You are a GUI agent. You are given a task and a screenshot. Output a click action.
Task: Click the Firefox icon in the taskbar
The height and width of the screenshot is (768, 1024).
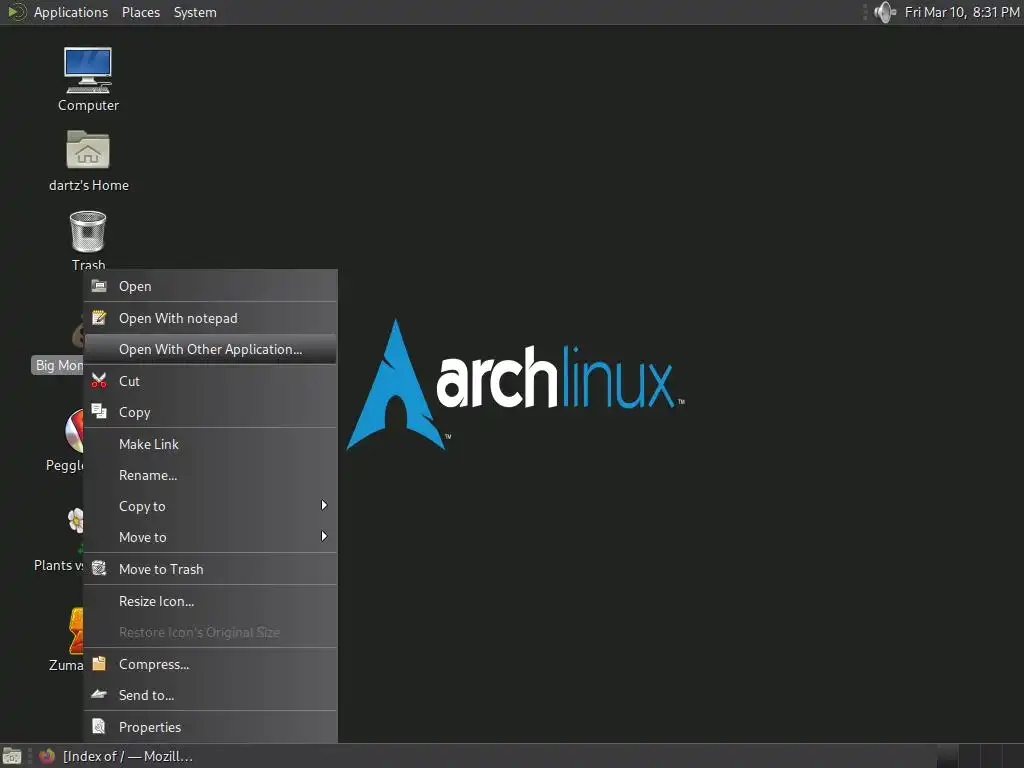pos(47,756)
